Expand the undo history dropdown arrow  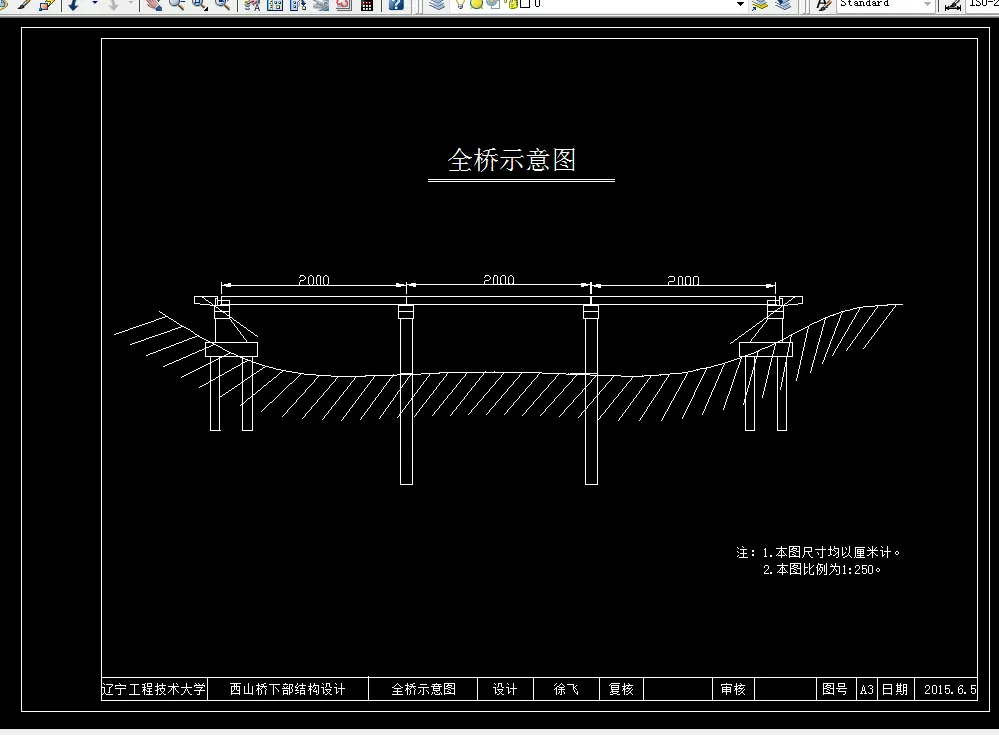(95, 4)
